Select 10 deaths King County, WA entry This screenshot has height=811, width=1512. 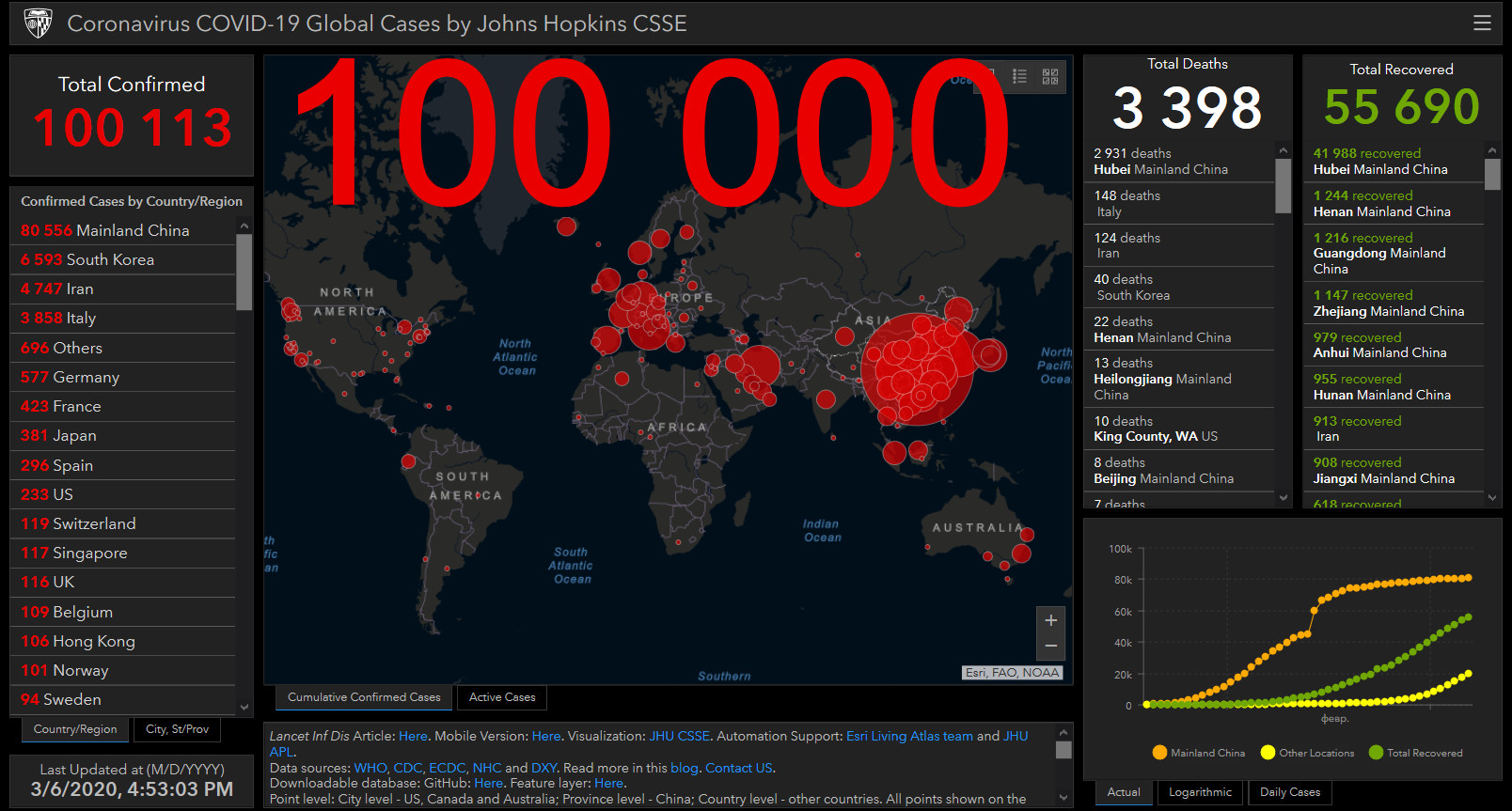click(x=1180, y=429)
